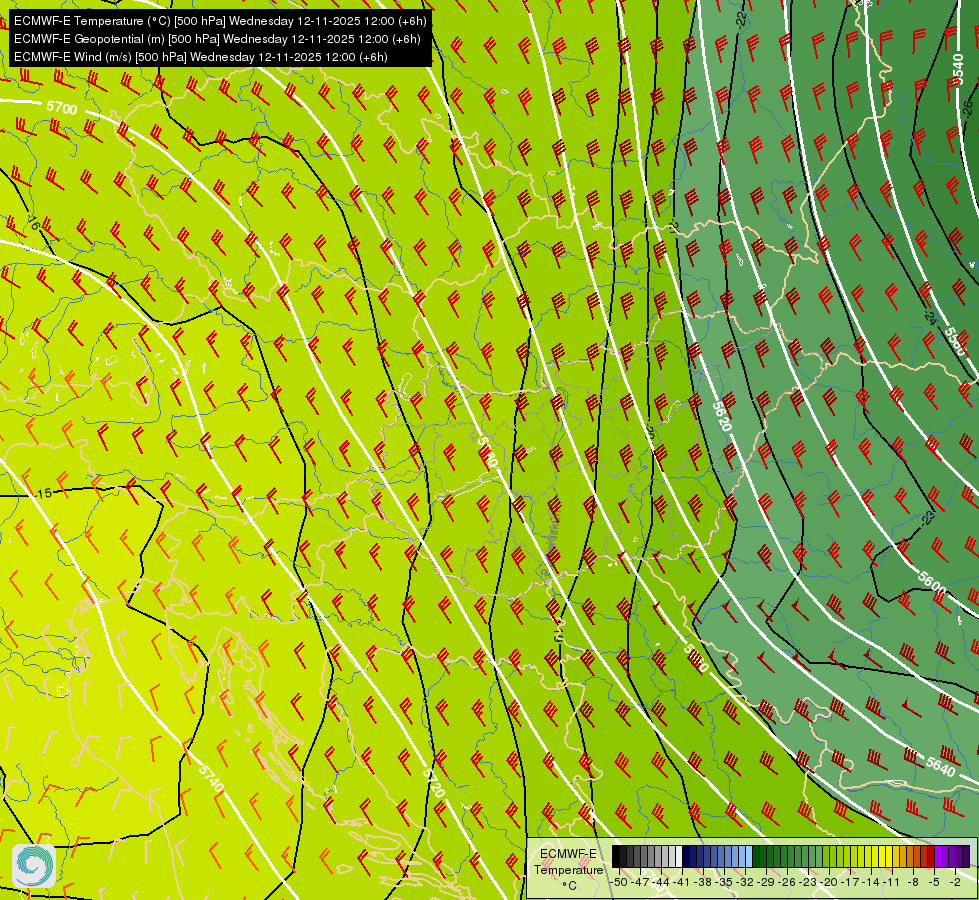Click the -20 legend scale value
The image size is (979, 900).
coord(829,883)
